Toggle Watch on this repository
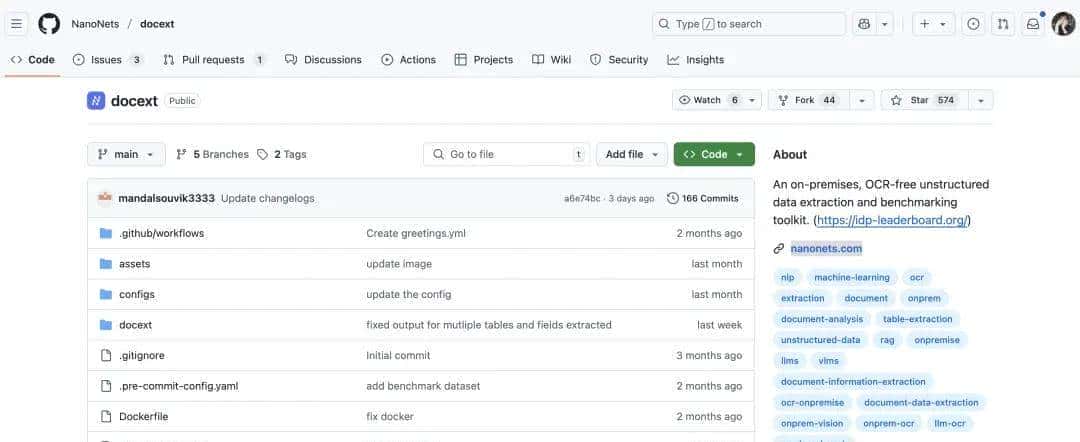The width and height of the screenshot is (1080, 442). tap(708, 100)
